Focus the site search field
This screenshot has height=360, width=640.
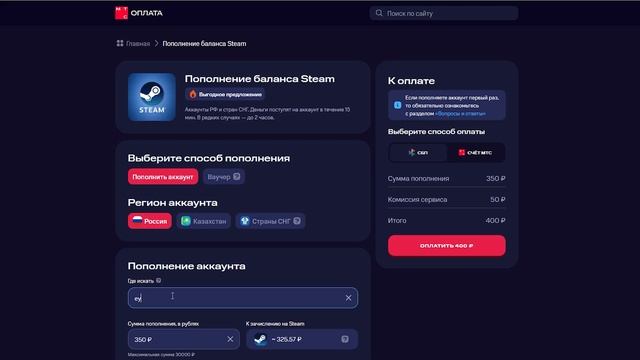[x=444, y=13]
